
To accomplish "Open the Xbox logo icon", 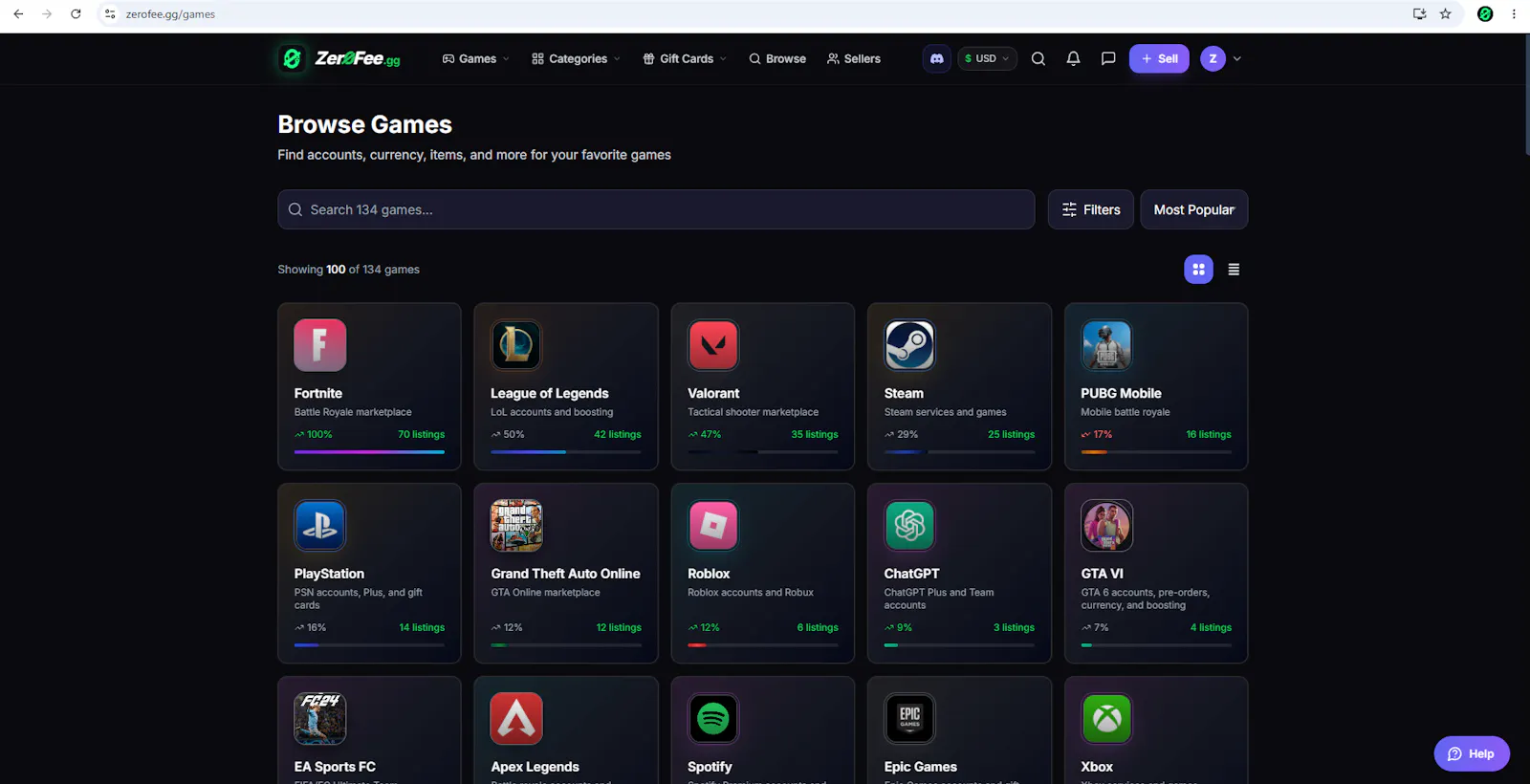I will coord(1106,719).
